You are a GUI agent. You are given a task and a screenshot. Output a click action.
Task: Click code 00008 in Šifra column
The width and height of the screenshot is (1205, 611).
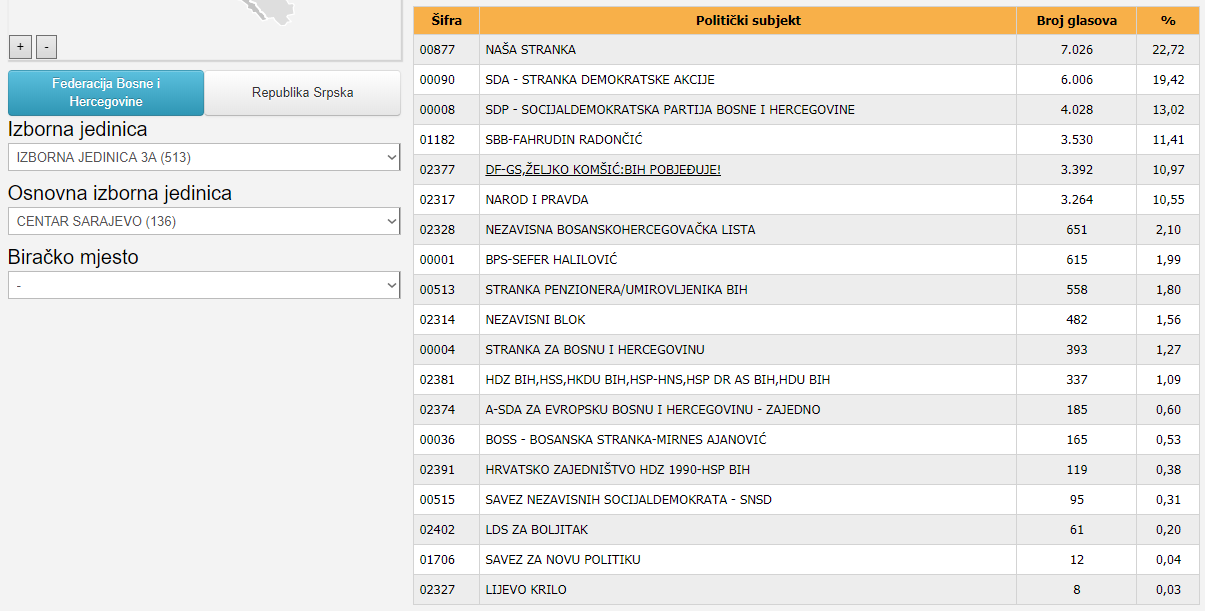436,110
